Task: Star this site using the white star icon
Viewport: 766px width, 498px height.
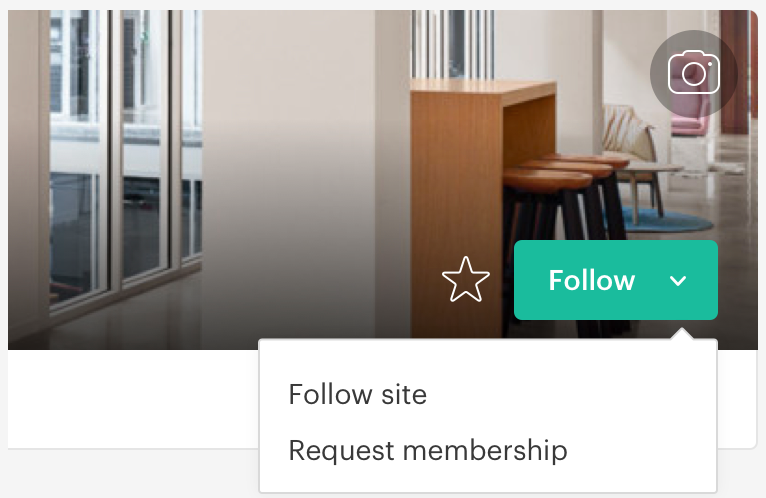Action: pyautogui.click(x=466, y=280)
